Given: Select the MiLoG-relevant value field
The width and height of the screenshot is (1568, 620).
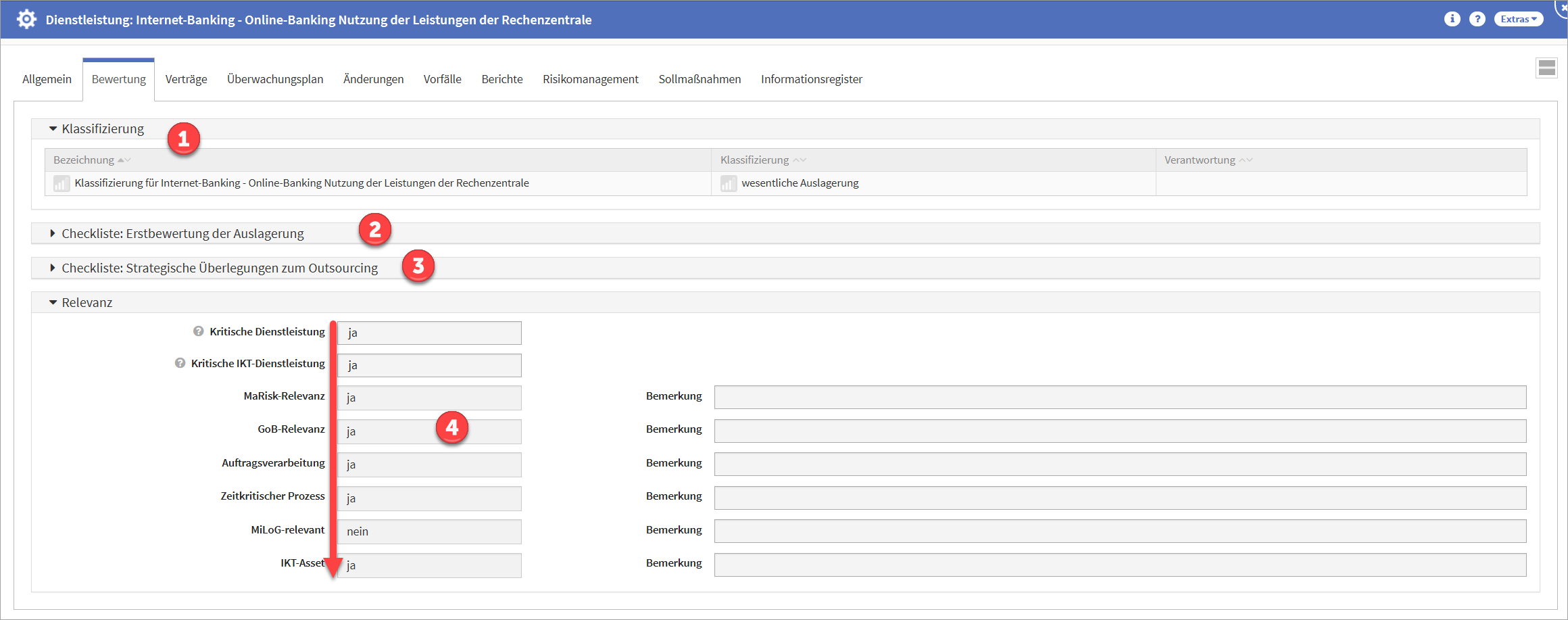Looking at the screenshot, I should point(429,531).
